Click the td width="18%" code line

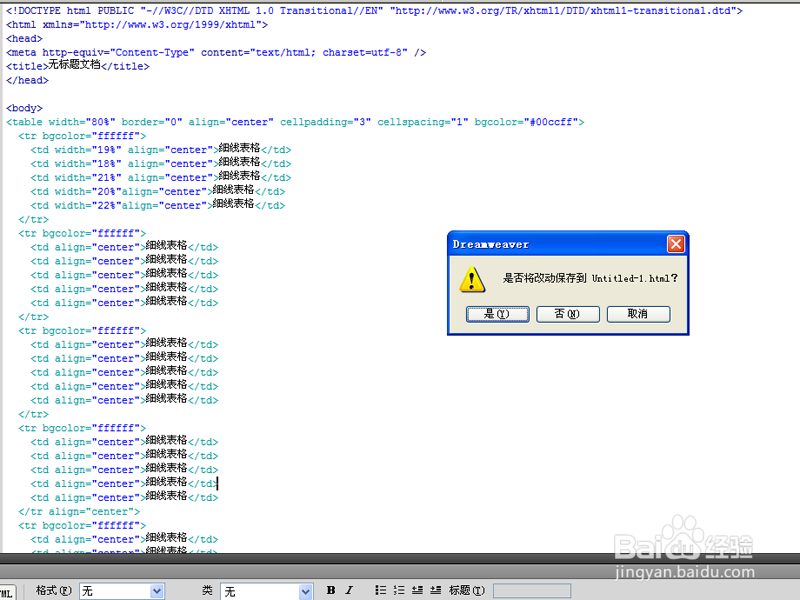click(x=161, y=163)
